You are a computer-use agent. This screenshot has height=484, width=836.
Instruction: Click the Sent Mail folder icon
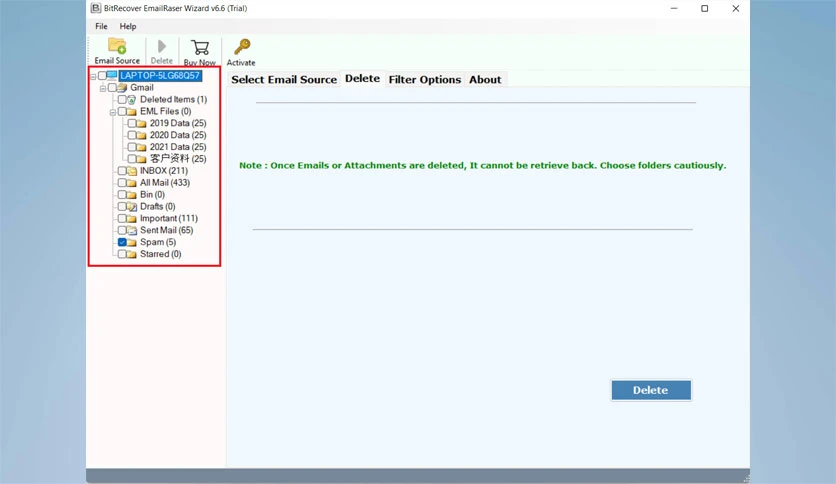132,230
